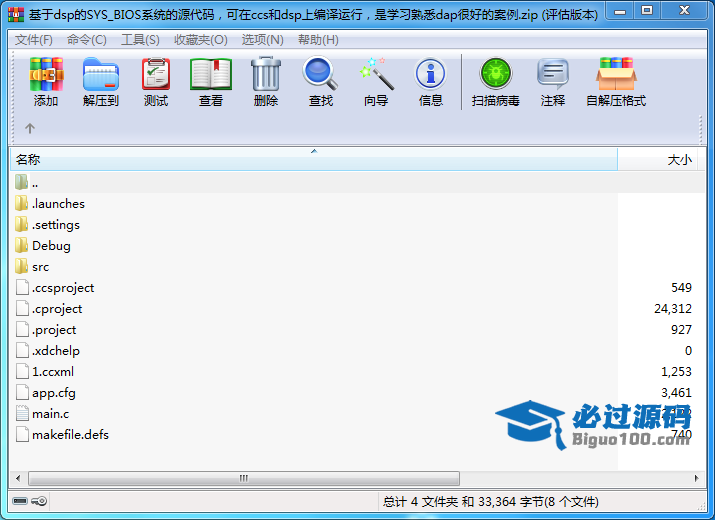Click the size value 927
Image resolution: width=715 pixels, height=520 pixels.
(x=681, y=330)
